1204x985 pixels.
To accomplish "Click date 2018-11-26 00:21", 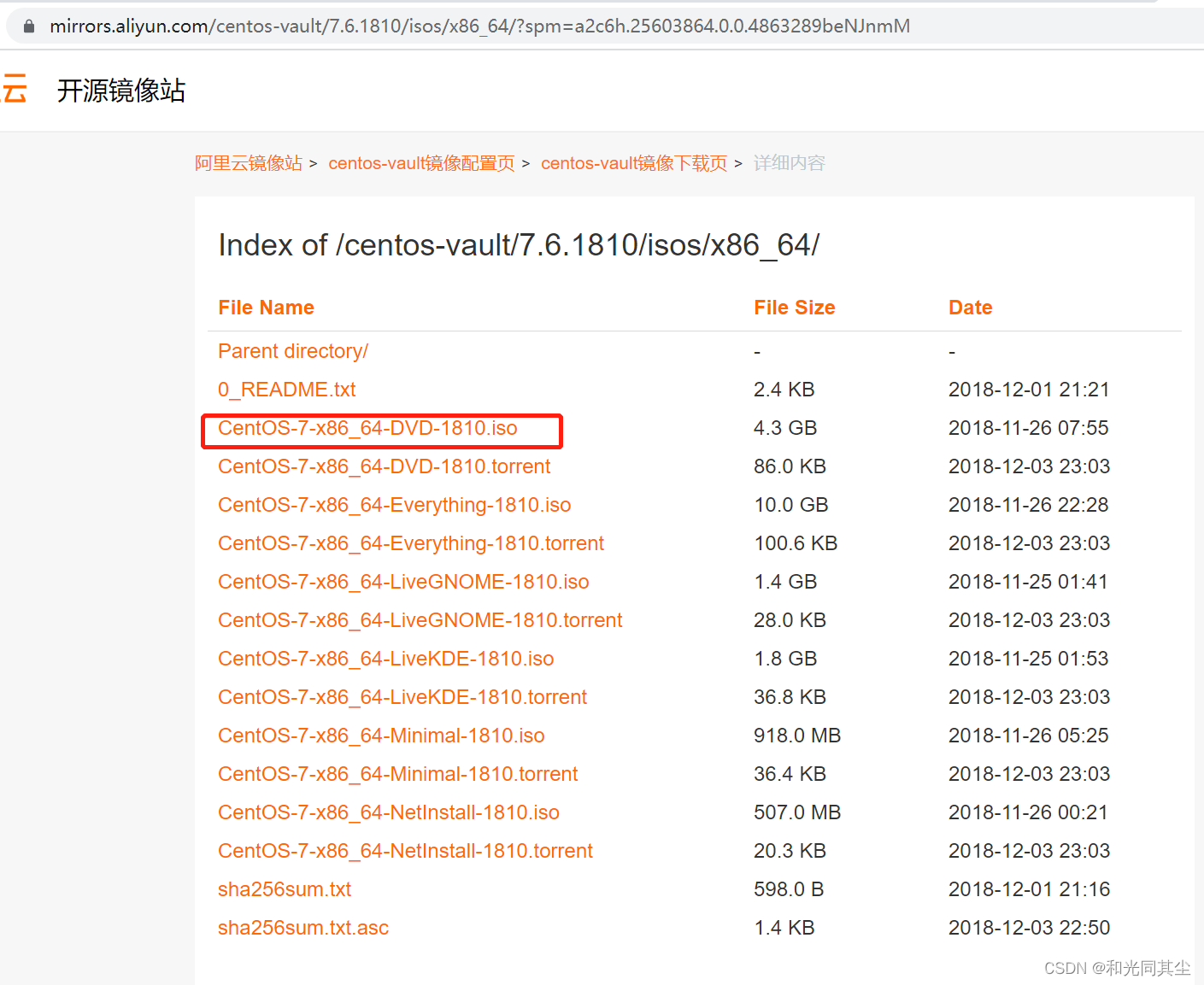I will click(1028, 812).
